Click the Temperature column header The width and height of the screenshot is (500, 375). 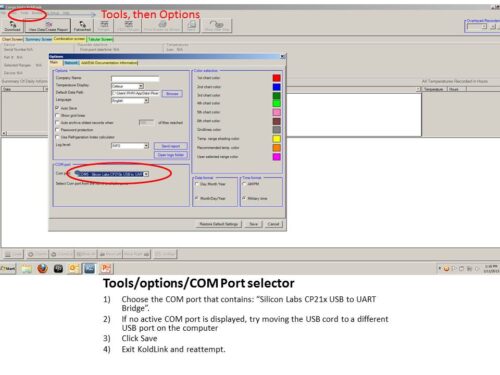tap(434, 89)
